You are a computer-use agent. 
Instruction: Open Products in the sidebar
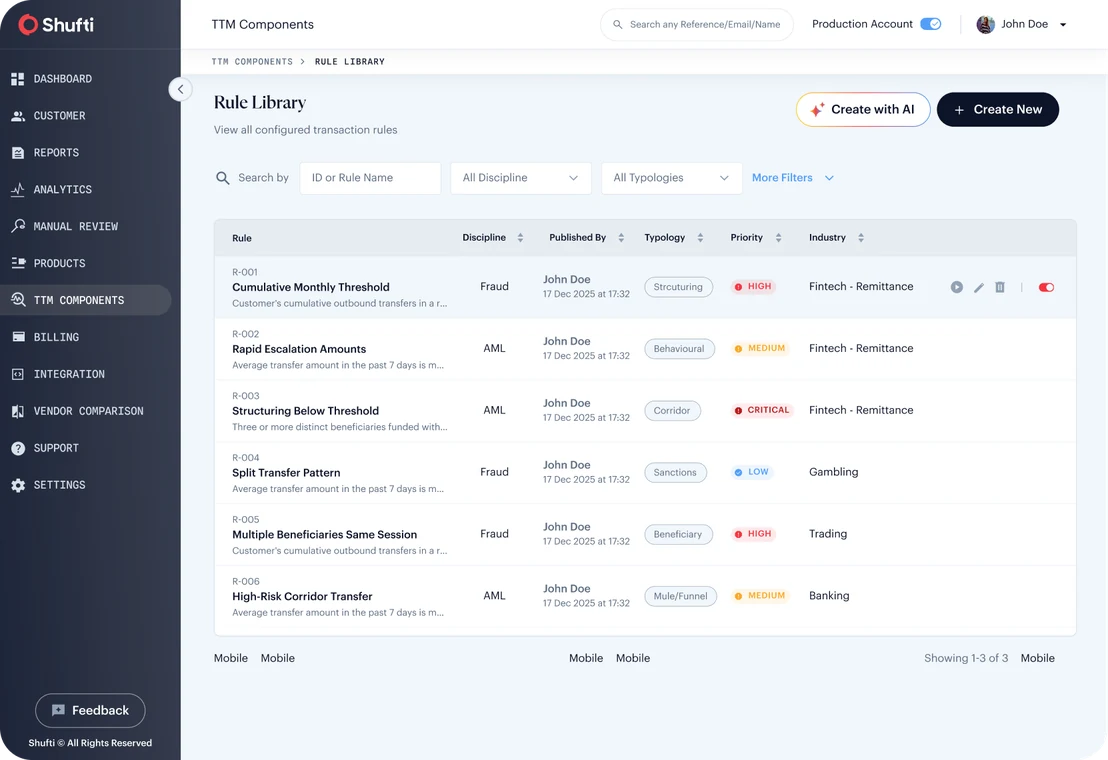(48, 263)
